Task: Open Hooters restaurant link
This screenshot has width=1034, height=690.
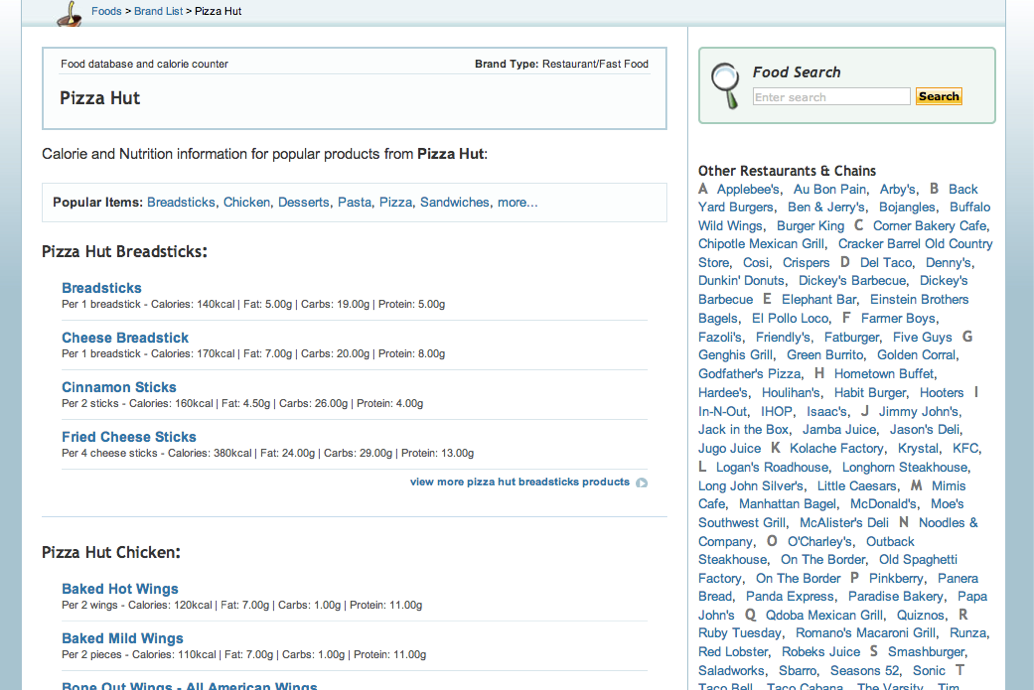Action: [x=942, y=392]
